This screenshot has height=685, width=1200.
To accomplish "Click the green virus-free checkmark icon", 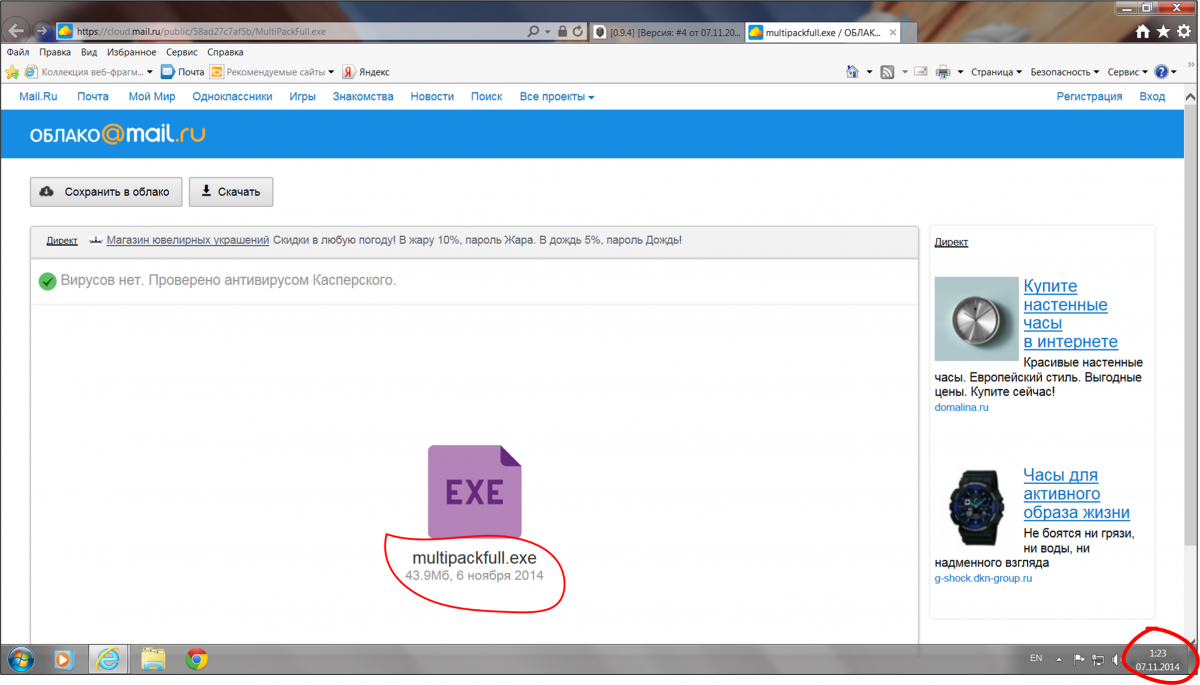I will (47, 281).
